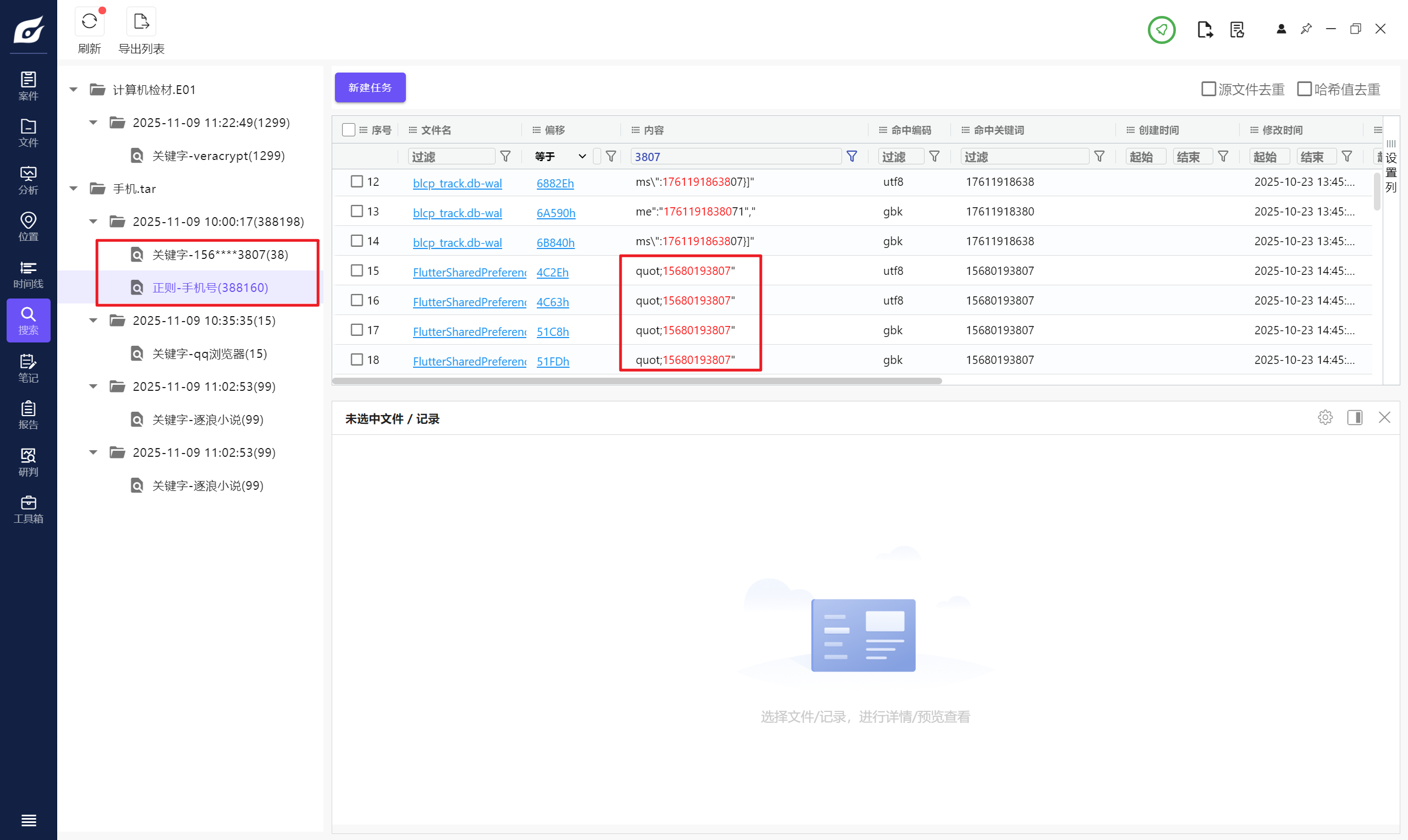Open the Analysis (分析) sidebar tab

(x=28, y=179)
